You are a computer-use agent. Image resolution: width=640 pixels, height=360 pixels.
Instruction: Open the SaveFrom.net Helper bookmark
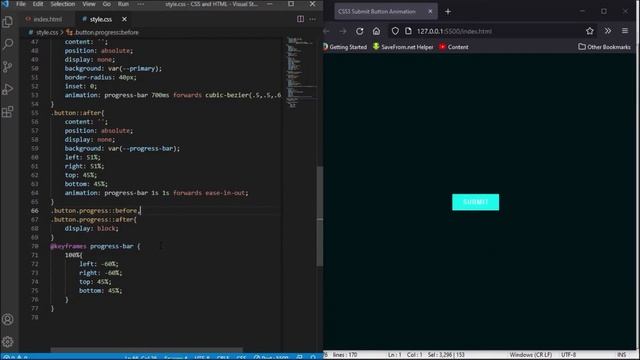[403, 47]
